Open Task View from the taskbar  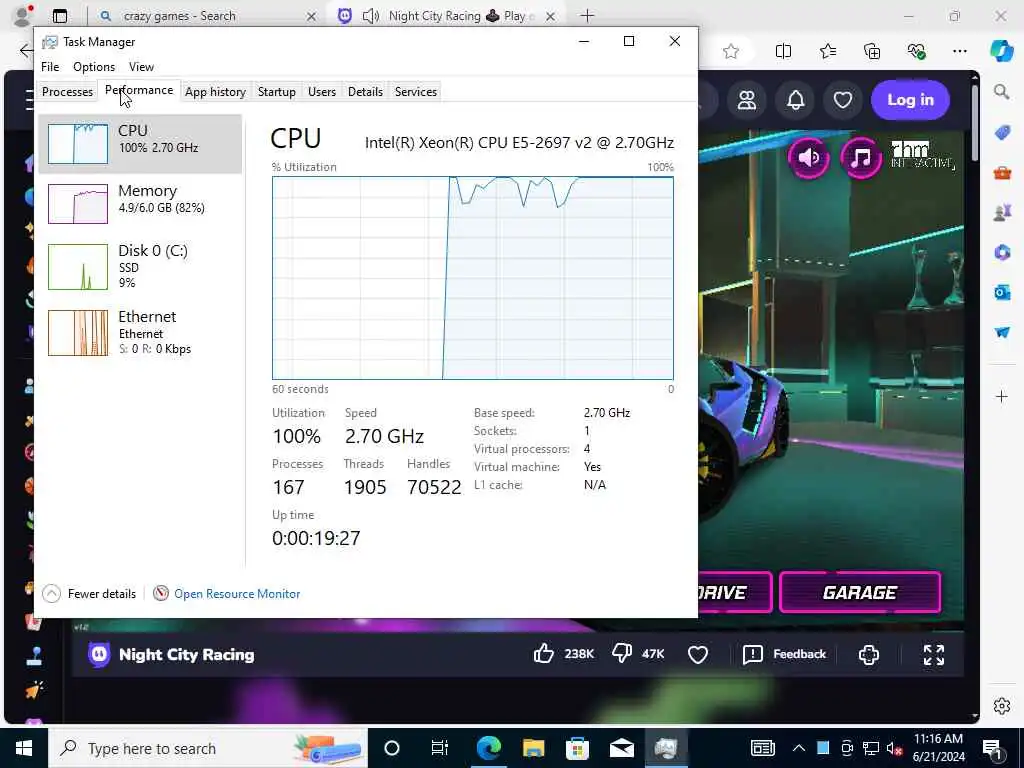(x=440, y=748)
